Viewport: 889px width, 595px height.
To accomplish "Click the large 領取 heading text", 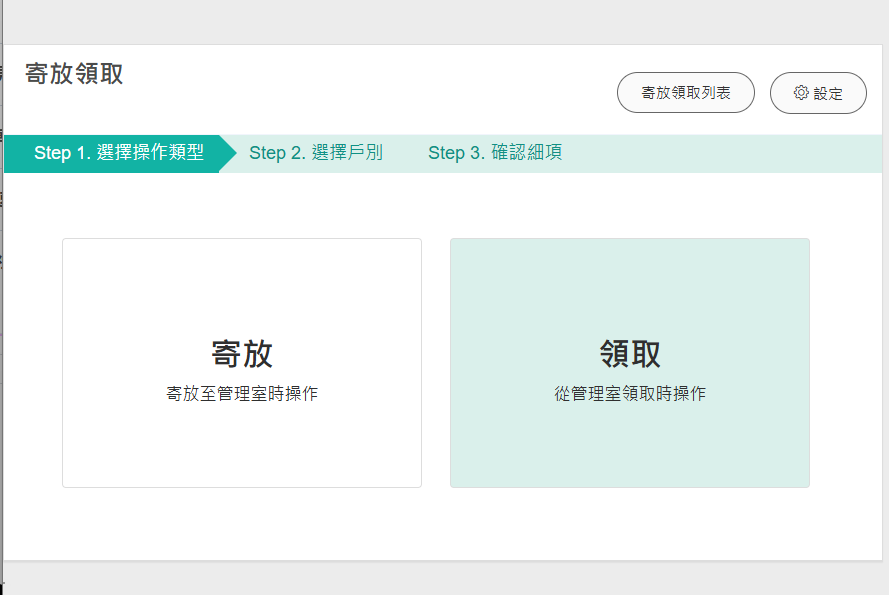I will [629, 354].
